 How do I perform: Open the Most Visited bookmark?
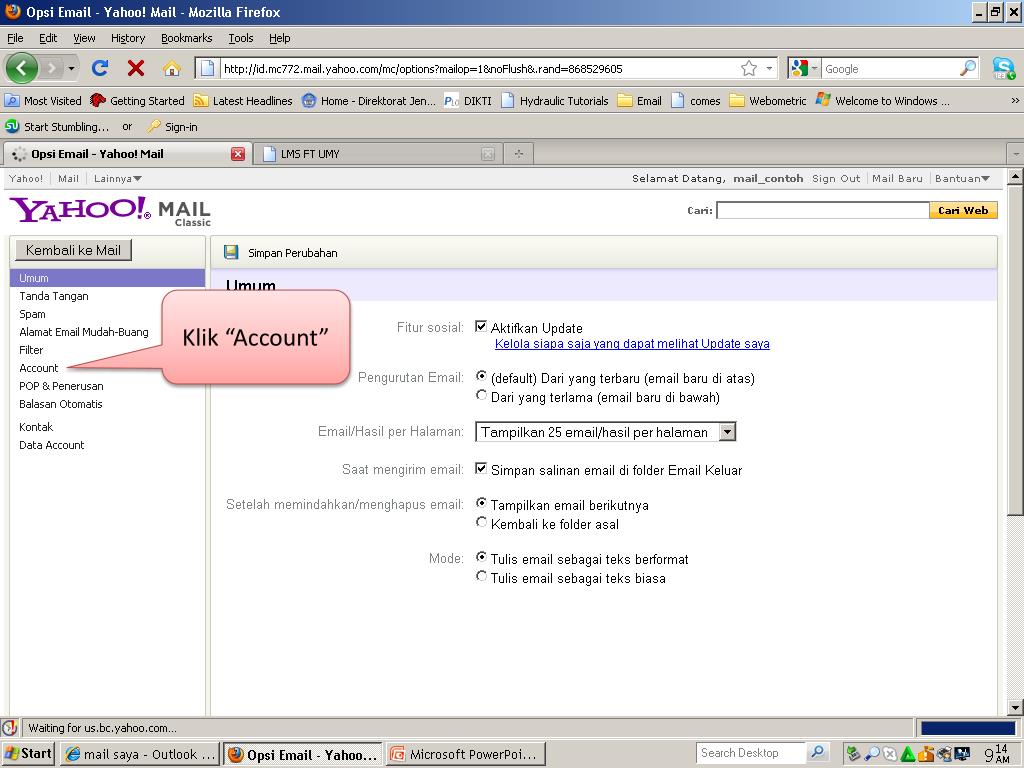click(43, 101)
